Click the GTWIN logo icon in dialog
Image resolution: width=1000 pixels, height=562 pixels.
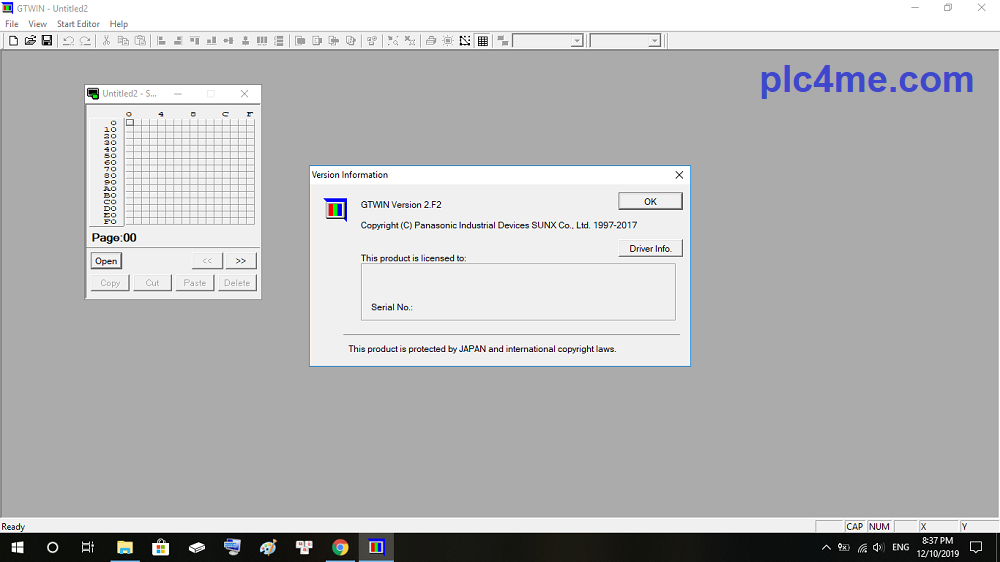click(335, 210)
